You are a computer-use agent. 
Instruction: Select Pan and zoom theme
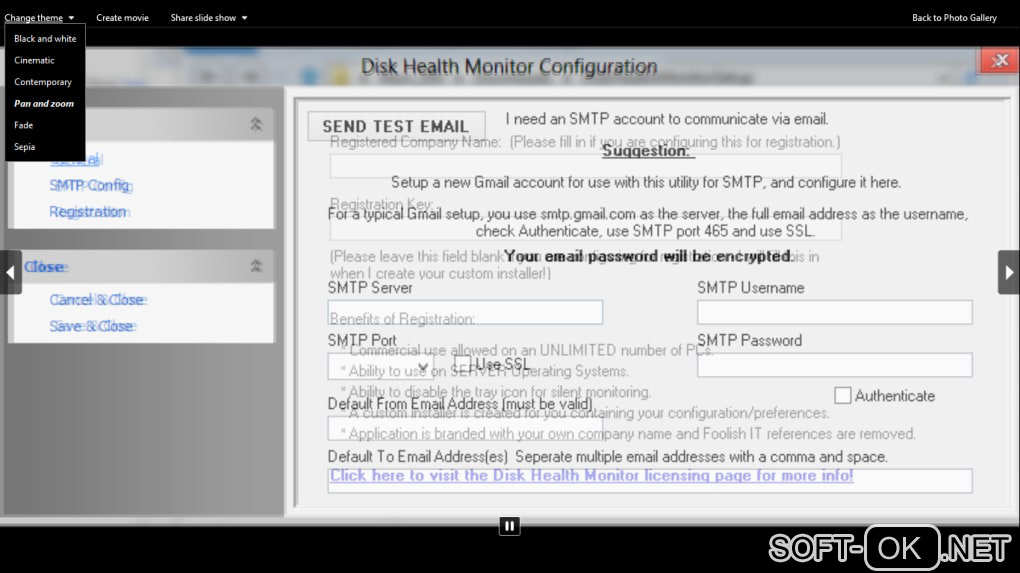pyautogui.click(x=44, y=103)
